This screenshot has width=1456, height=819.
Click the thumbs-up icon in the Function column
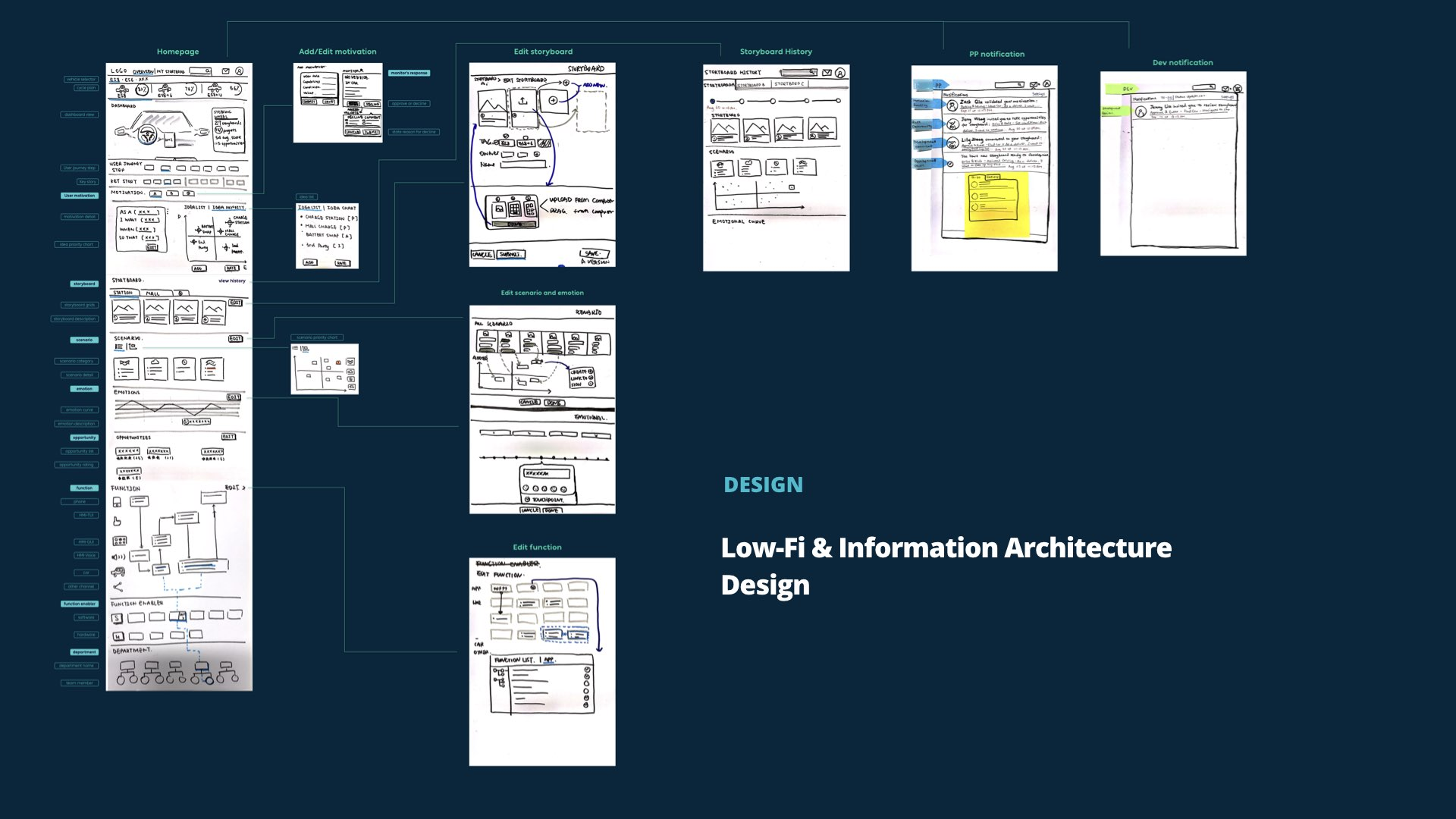coord(117,521)
